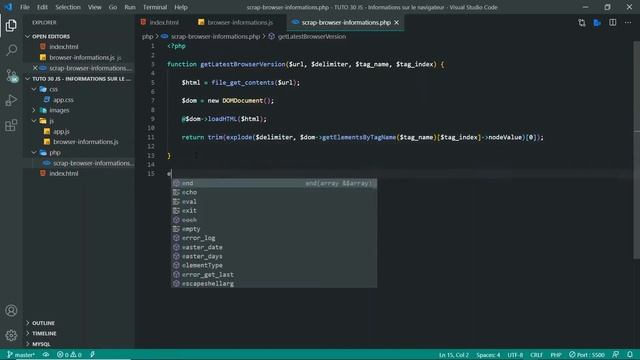Open the Run and Debug view
The width and height of the screenshot is (640, 360).
pos(11,100)
